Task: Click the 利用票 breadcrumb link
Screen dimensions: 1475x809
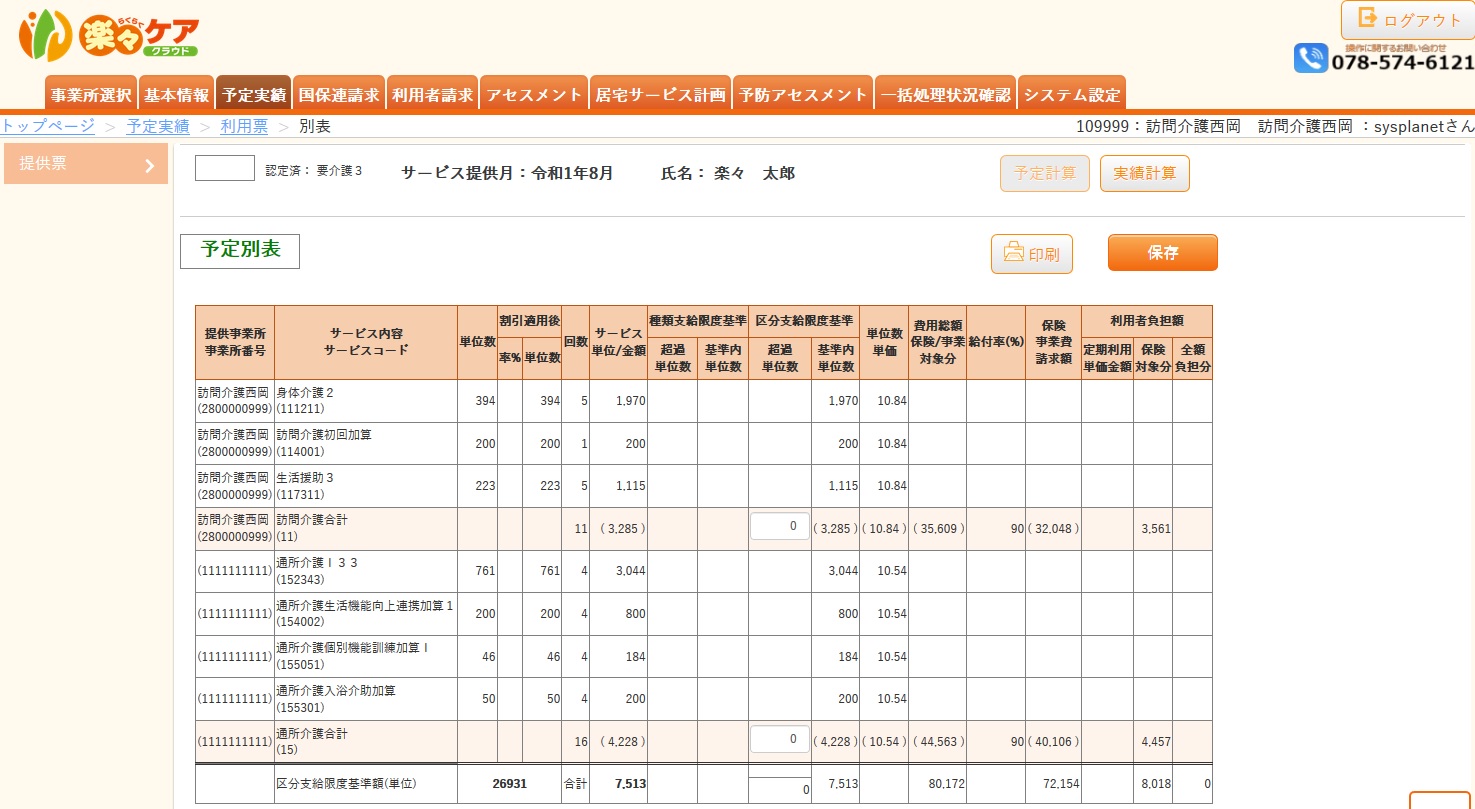Action: point(244,126)
